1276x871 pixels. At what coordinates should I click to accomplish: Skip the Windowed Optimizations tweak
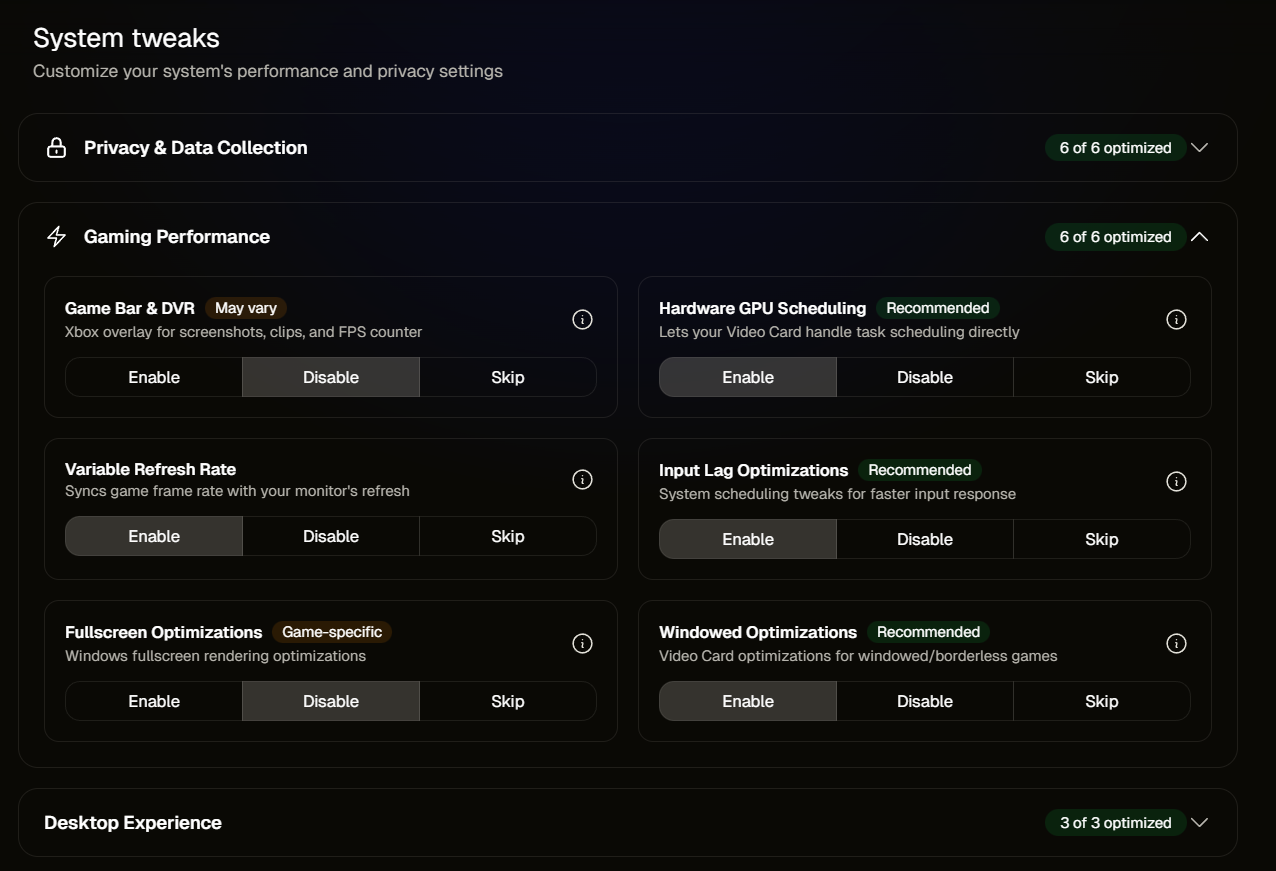(x=1101, y=701)
